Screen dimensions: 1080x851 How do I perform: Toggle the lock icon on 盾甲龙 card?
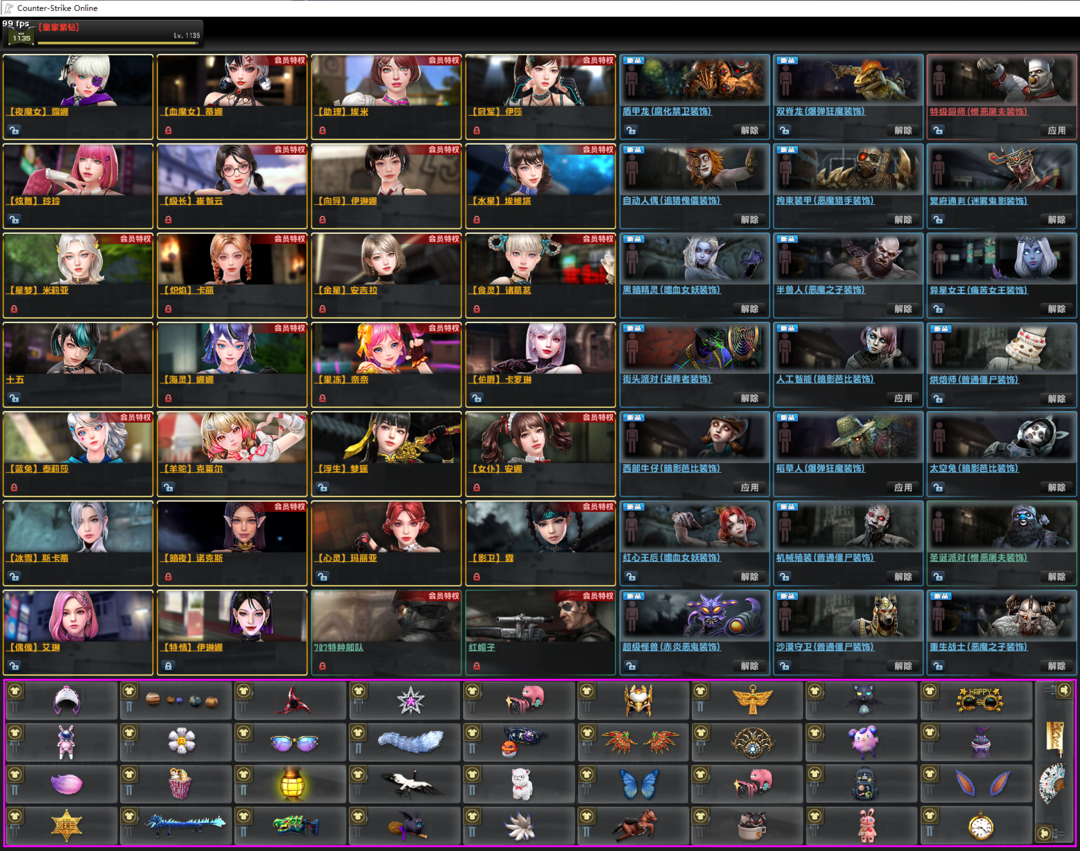pos(631,130)
